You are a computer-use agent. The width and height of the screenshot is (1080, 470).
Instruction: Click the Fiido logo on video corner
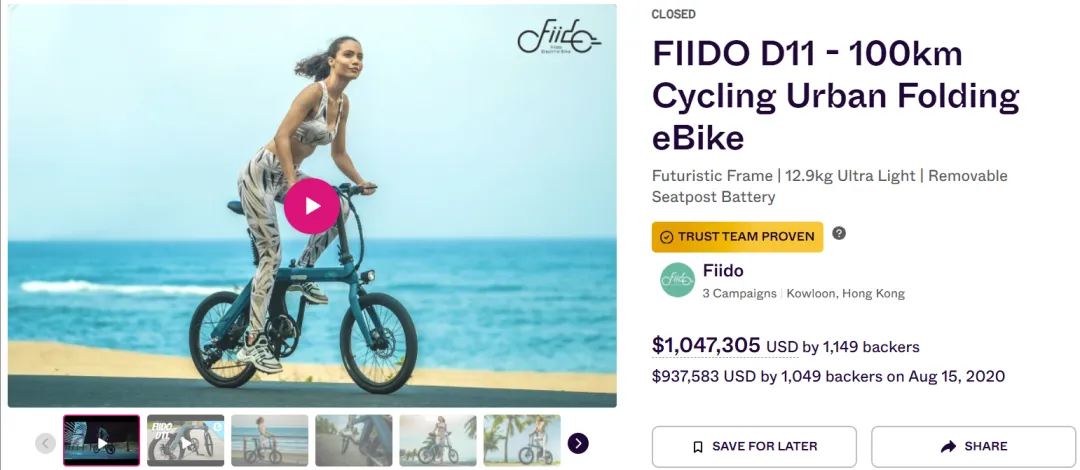click(x=559, y=37)
